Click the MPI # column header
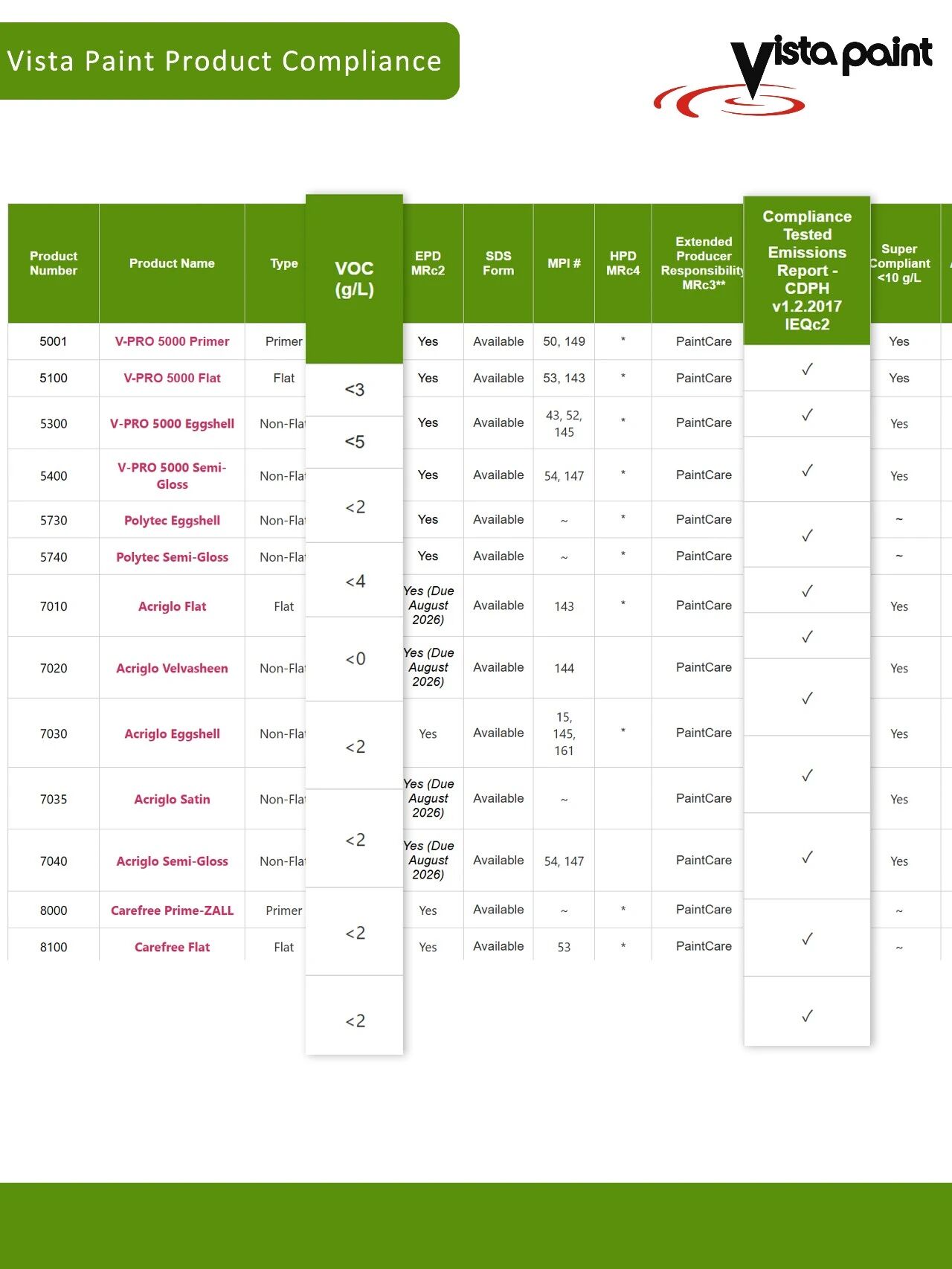 pyautogui.click(x=564, y=263)
